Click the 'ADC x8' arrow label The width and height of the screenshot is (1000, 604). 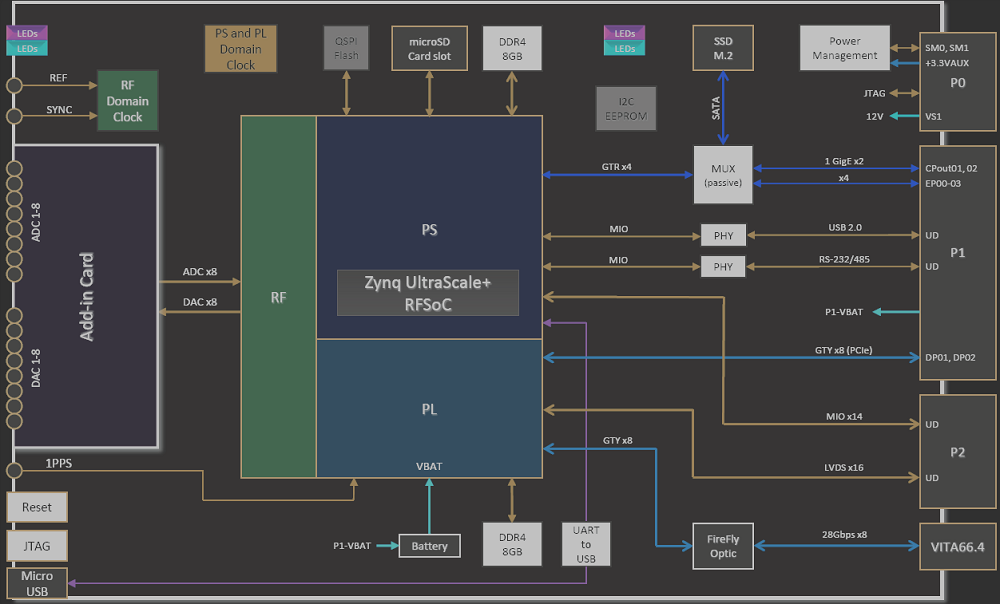coord(200,272)
